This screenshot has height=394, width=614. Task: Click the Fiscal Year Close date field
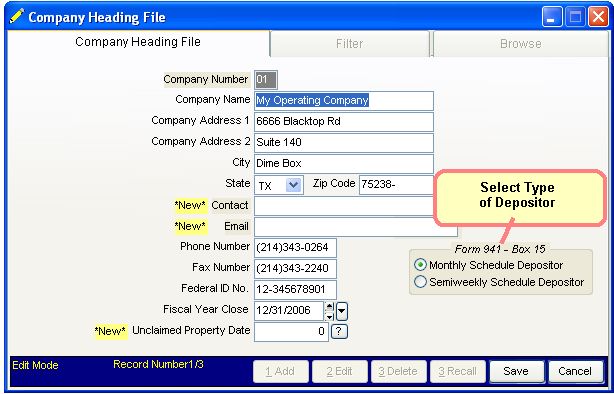point(289,311)
